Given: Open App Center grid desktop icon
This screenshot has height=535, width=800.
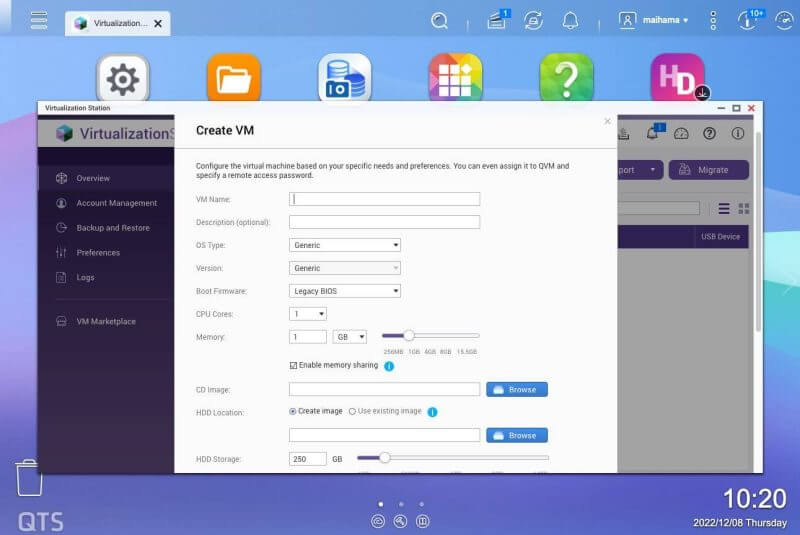Looking at the screenshot, I should coord(456,79).
